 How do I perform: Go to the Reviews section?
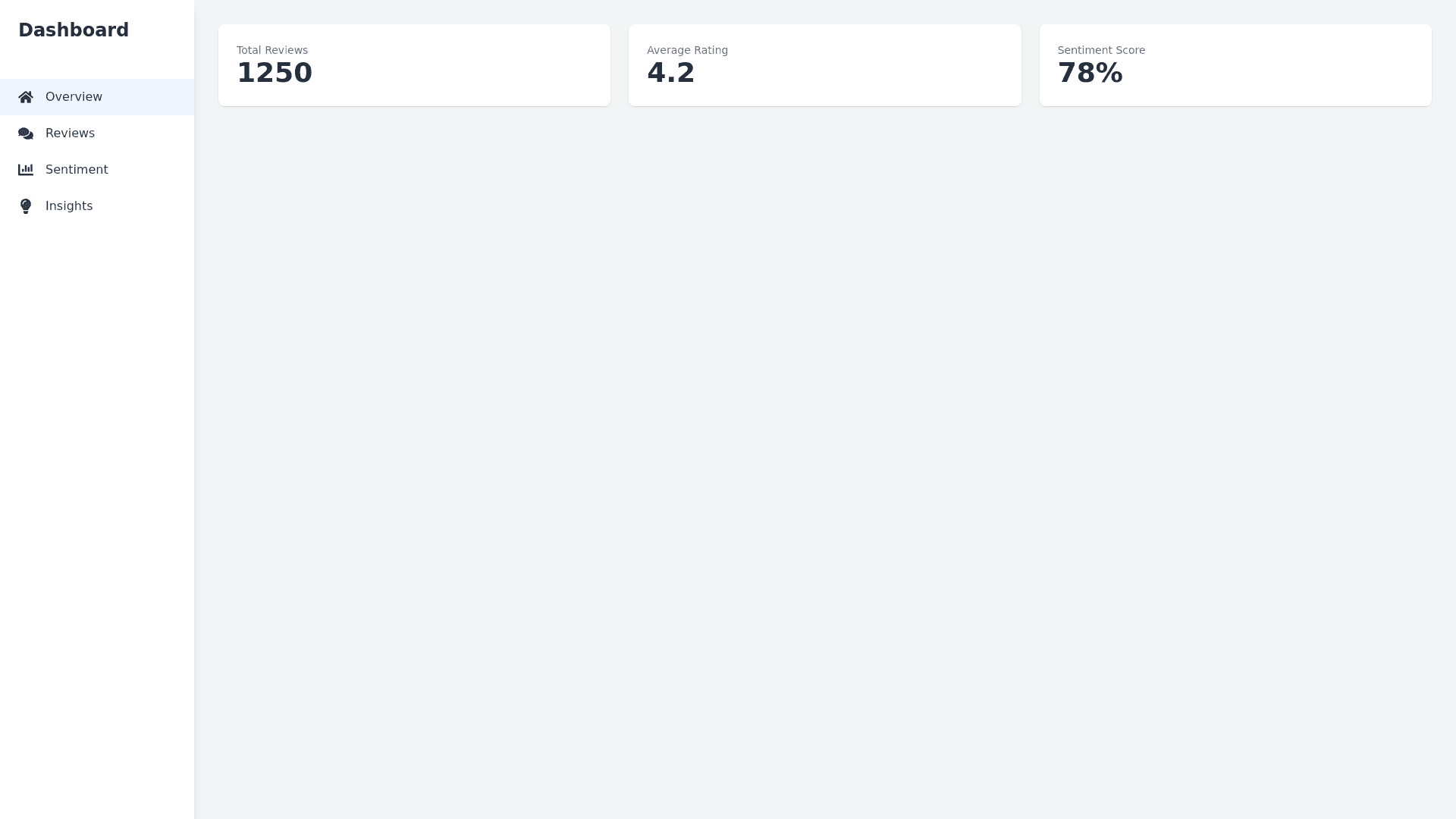pyautogui.click(x=70, y=133)
